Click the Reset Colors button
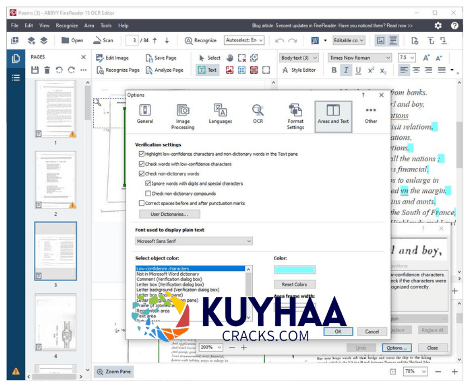This screenshot has width=467, height=386. tap(294, 284)
